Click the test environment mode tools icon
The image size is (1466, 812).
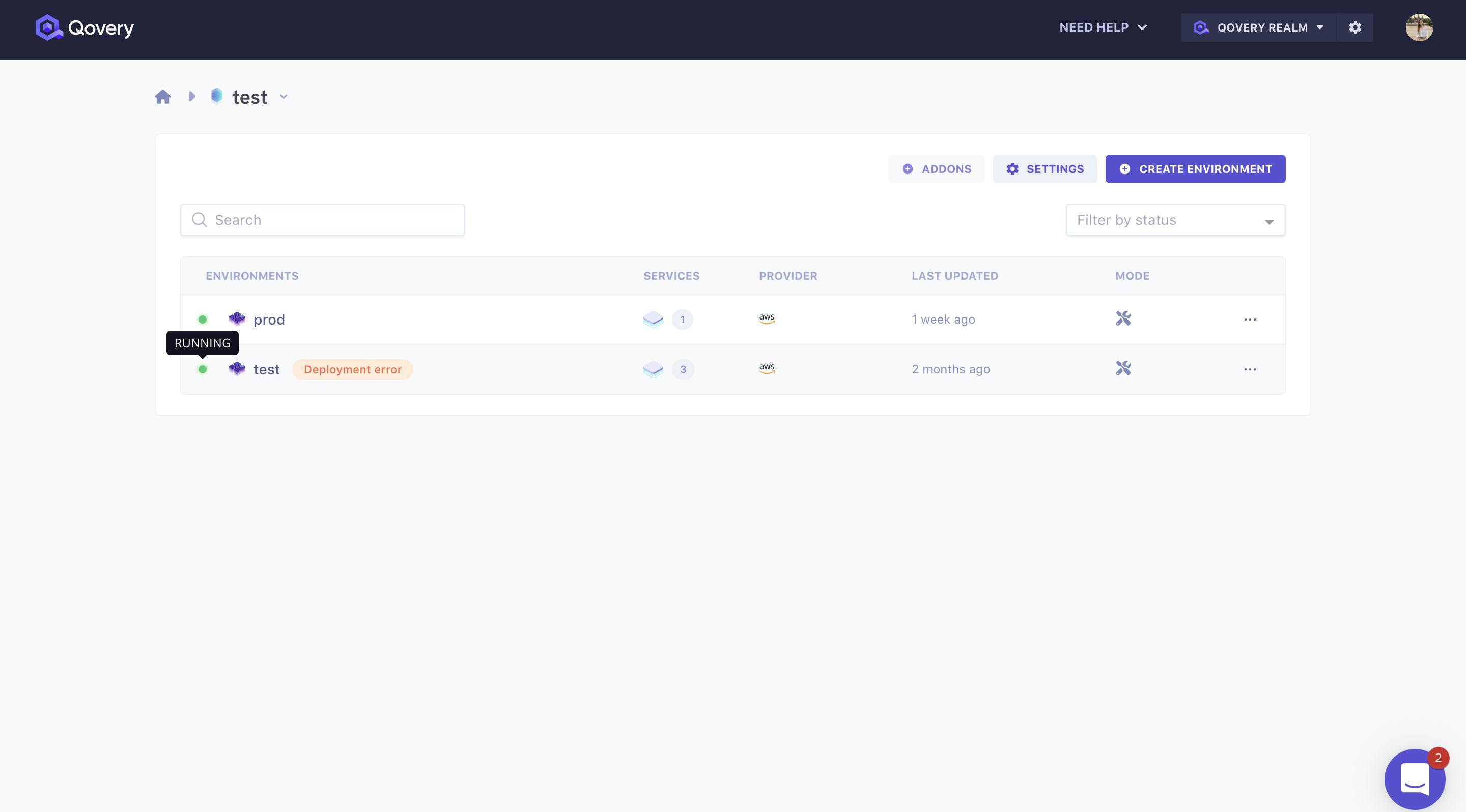1123,368
